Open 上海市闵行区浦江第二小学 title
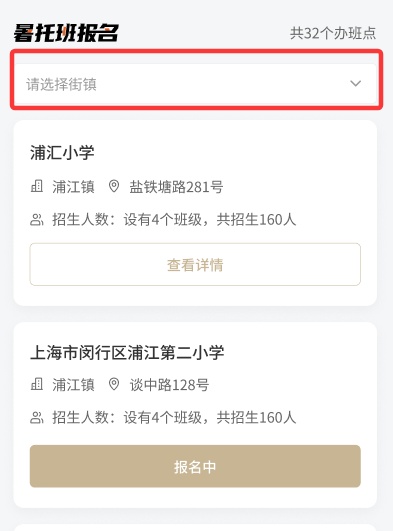Viewport: 393px width, 531px height. (x=127, y=353)
